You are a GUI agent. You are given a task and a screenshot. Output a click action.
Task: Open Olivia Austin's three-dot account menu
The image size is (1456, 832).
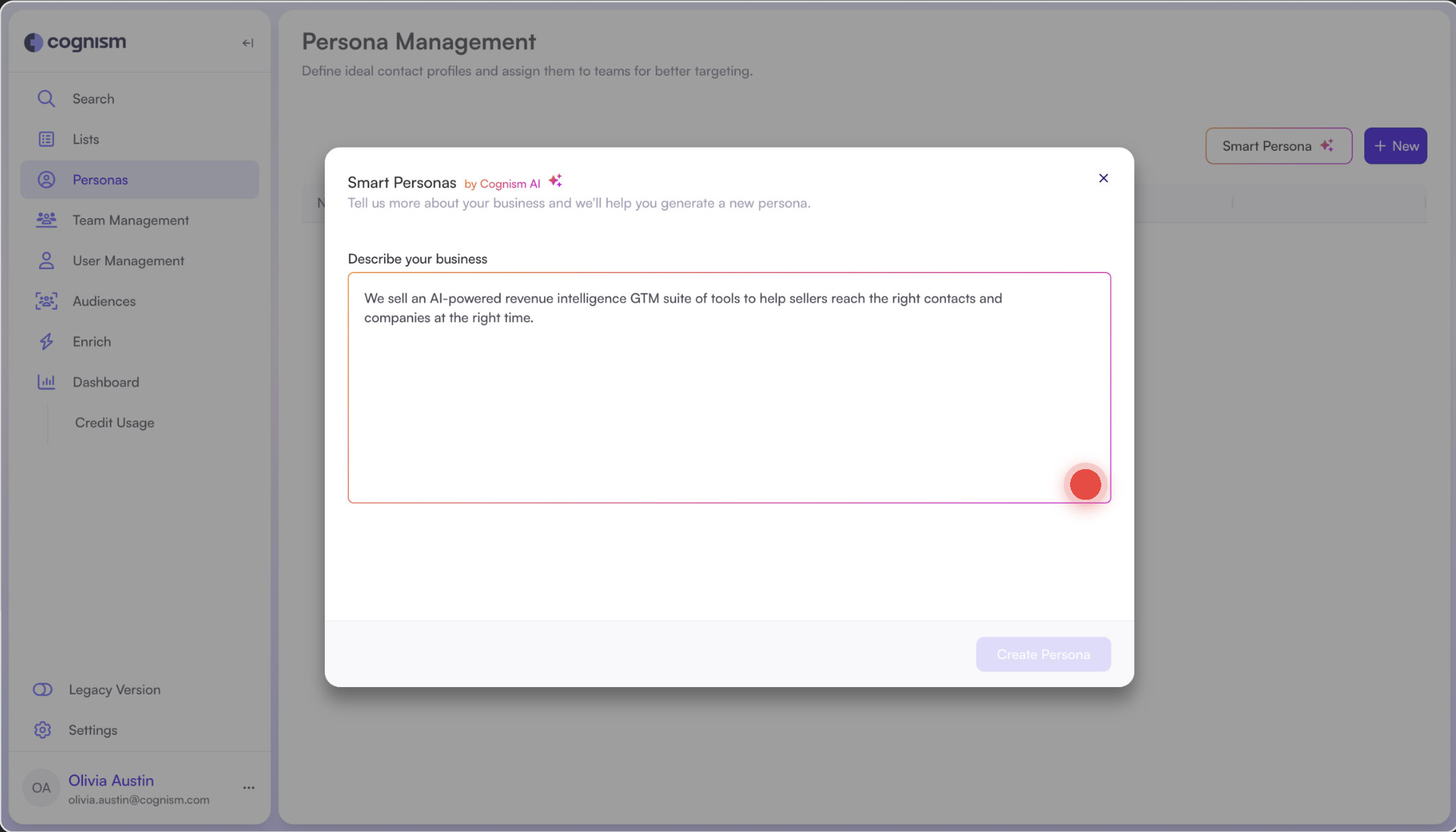pos(248,787)
